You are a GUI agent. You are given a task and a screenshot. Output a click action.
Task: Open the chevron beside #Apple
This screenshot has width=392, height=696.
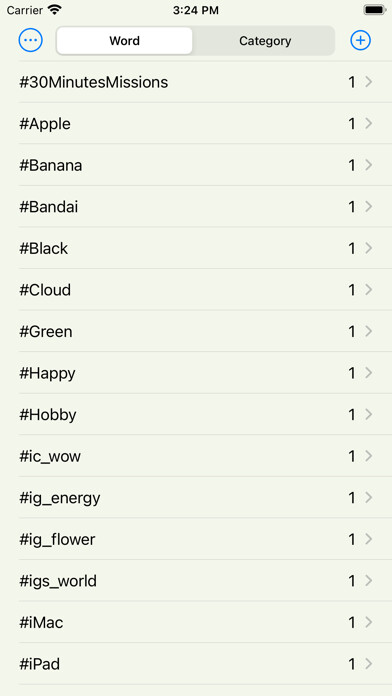[x=368, y=123]
